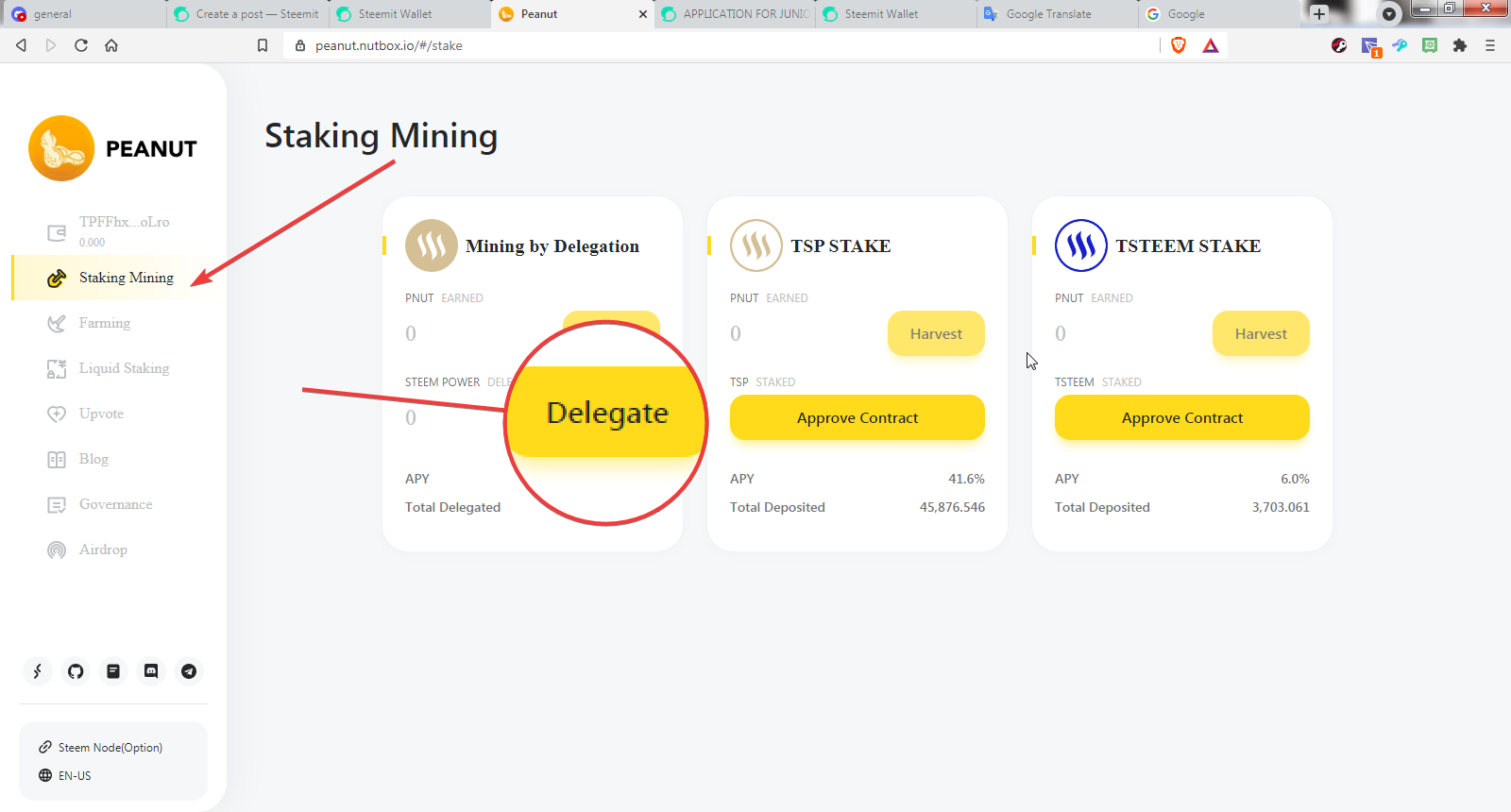Click the Brave Shields lion icon

tap(1179, 45)
